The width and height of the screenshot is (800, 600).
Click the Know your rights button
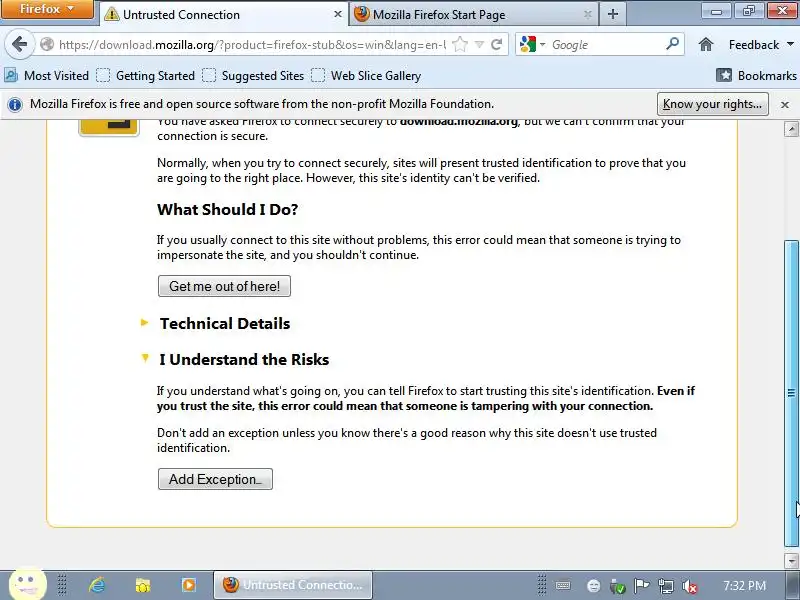(712, 104)
